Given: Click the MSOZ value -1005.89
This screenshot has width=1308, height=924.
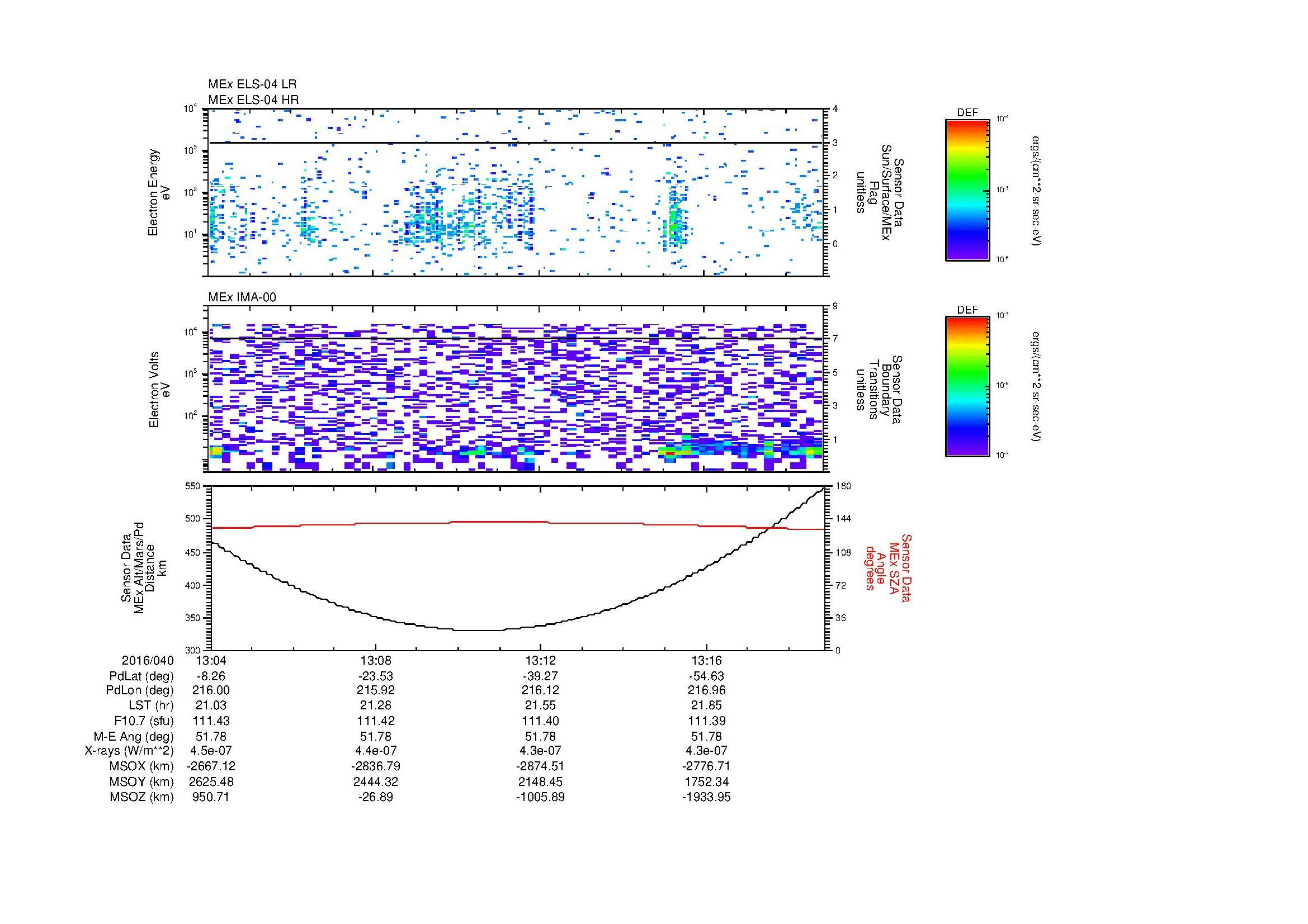Looking at the screenshot, I should click(x=541, y=797).
